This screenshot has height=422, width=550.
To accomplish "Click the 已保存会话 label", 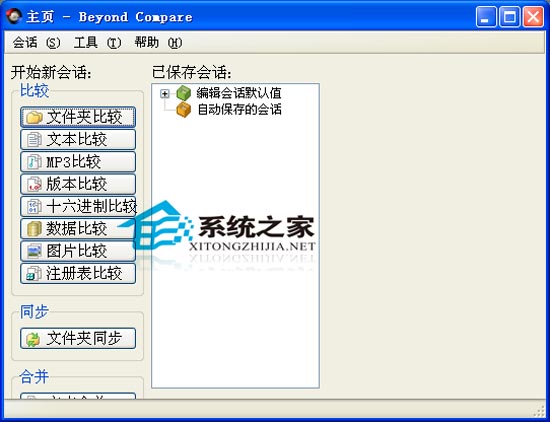I will click(x=192, y=73).
